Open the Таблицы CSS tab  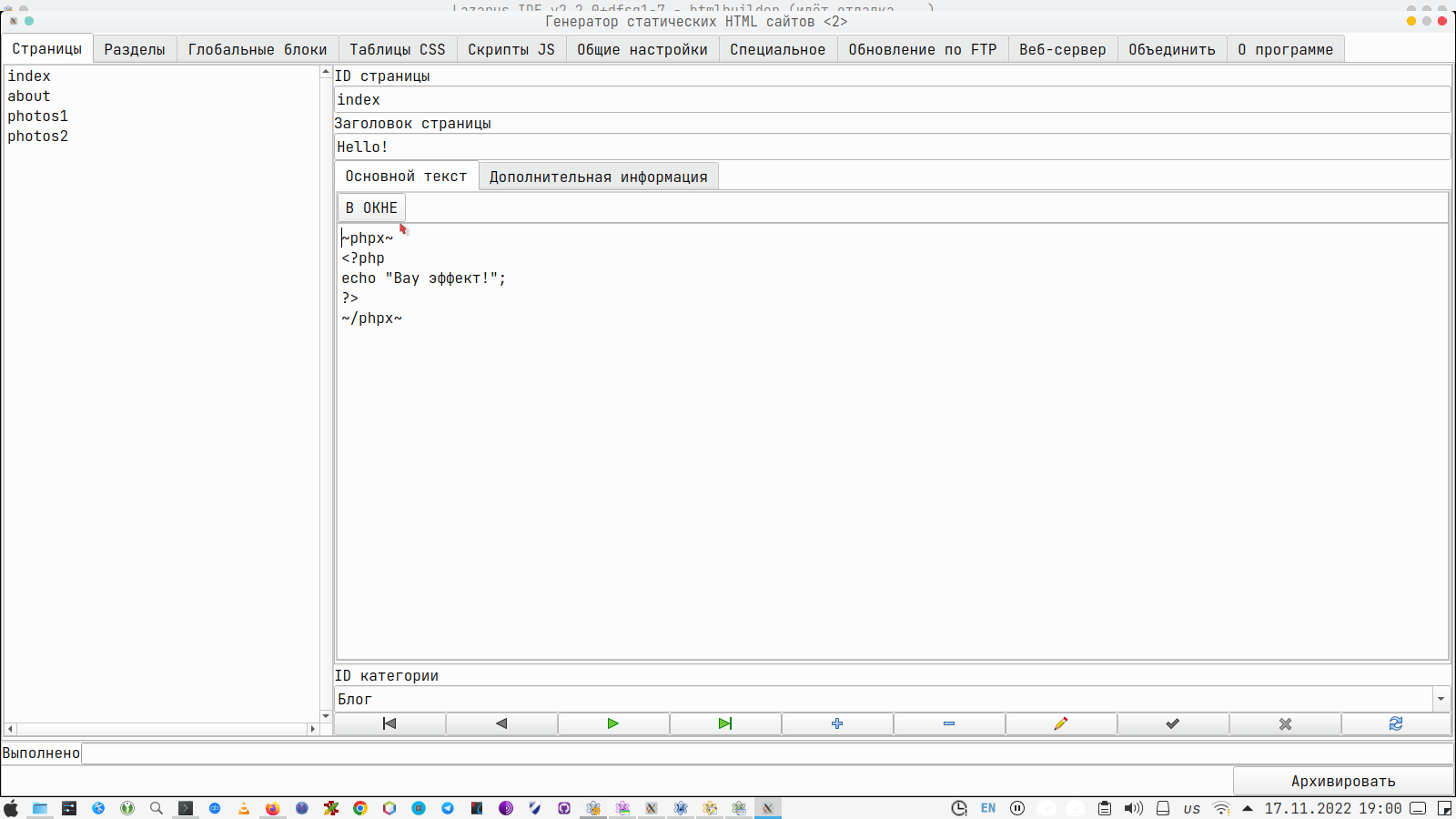[x=398, y=49]
